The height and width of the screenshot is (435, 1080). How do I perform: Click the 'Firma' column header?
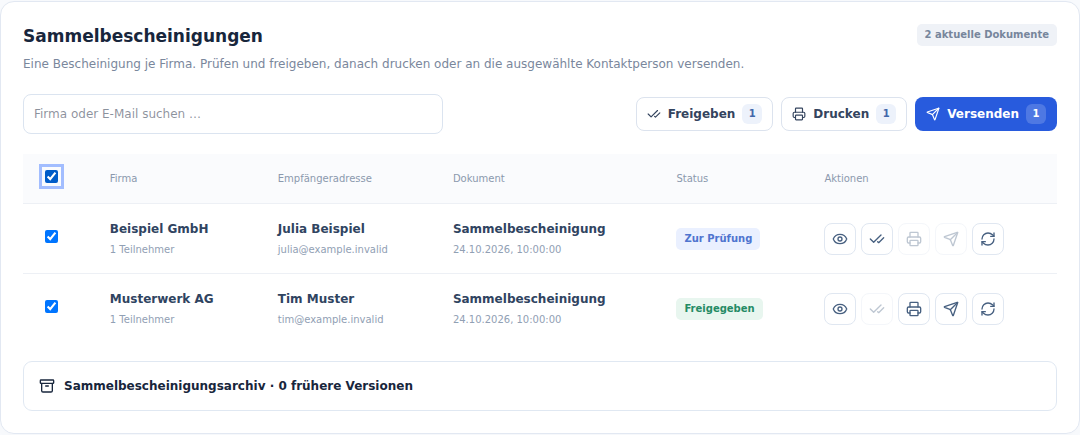point(123,178)
